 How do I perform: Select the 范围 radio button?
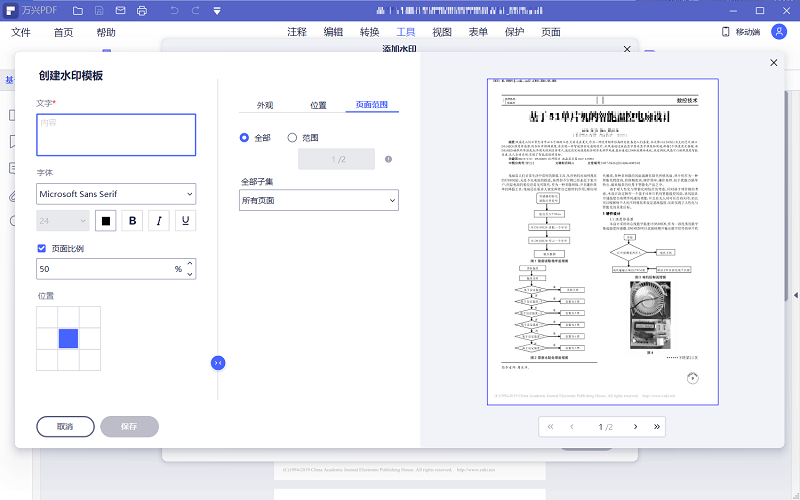tap(292, 137)
